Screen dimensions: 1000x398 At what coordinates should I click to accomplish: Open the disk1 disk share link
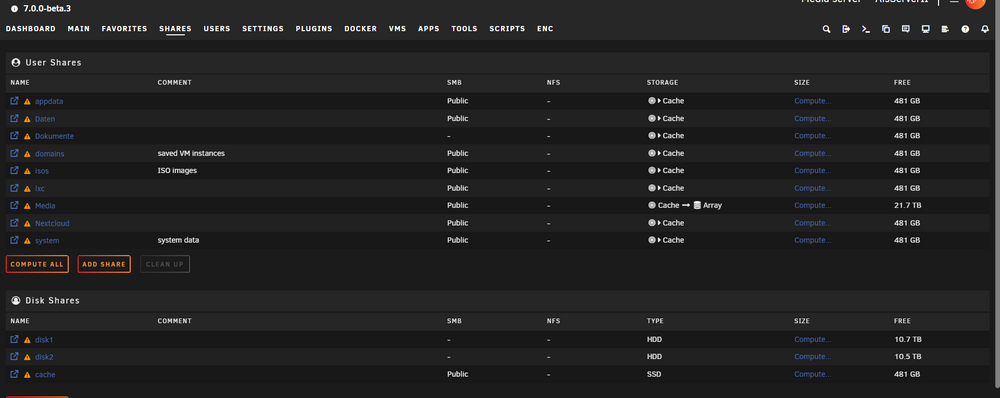(x=44, y=340)
